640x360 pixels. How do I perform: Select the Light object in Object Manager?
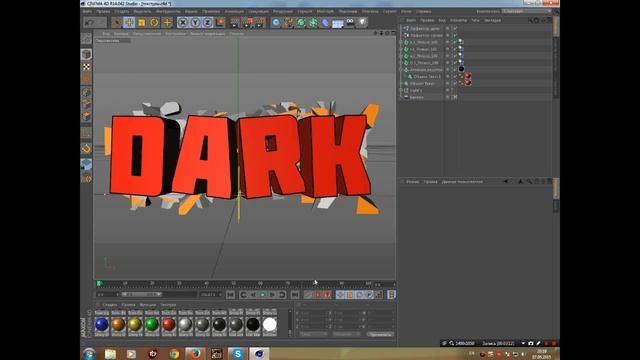coord(416,90)
